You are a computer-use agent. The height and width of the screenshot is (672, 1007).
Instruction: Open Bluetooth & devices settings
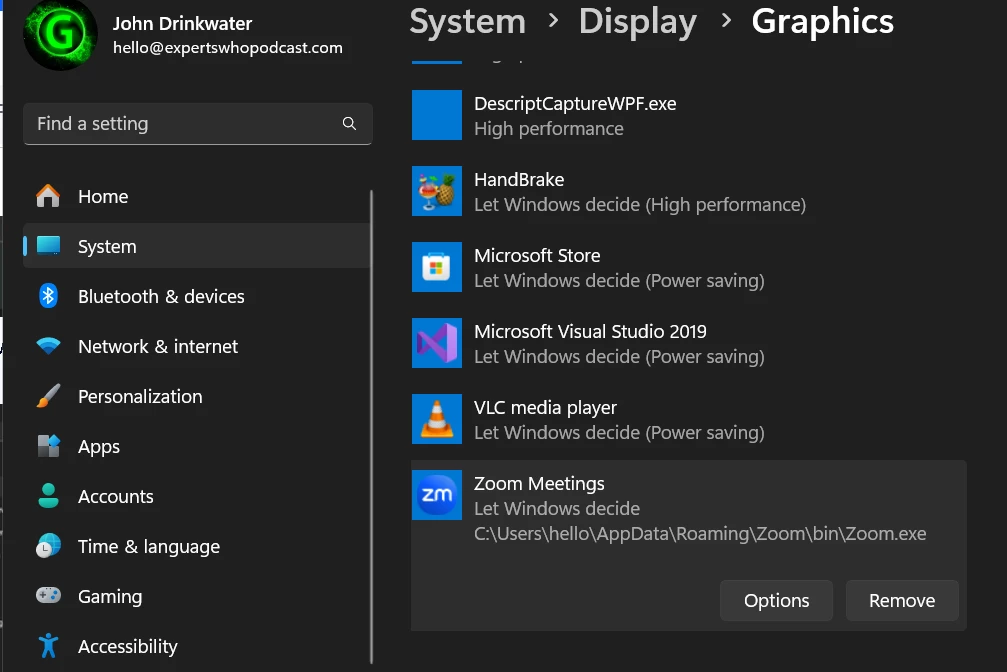coord(197,296)
